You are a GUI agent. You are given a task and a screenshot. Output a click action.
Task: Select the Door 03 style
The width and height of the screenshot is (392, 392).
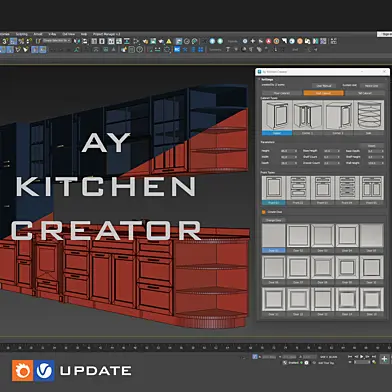tap(322, 238)
